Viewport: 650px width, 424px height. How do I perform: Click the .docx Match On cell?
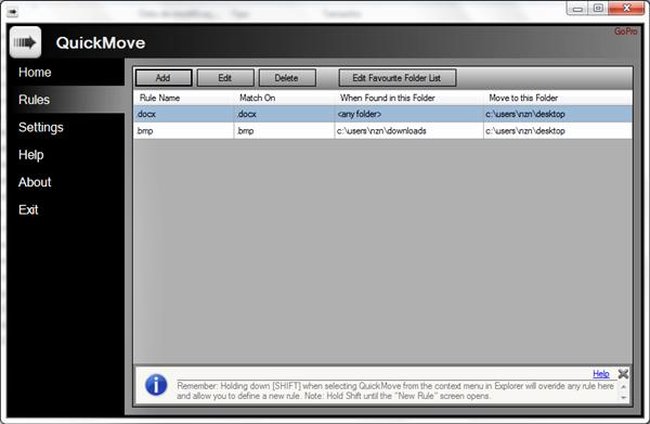(x=284, y=114)
